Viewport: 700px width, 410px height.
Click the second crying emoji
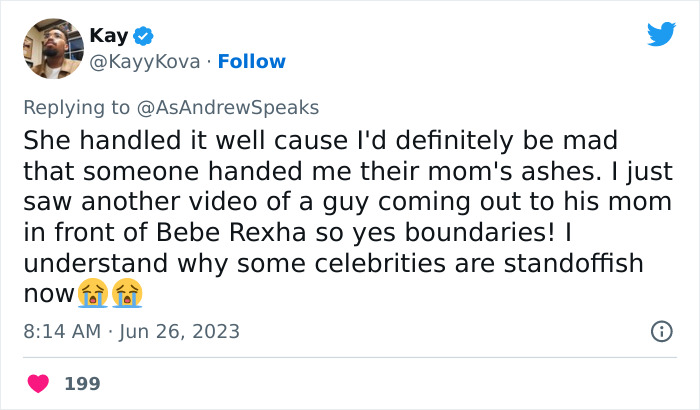126,293
